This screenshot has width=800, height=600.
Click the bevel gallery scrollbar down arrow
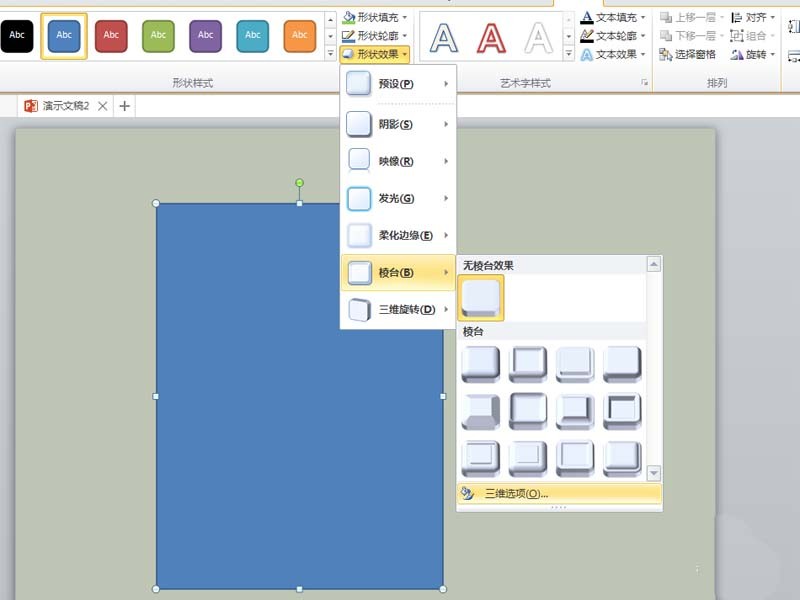[654, 472]
